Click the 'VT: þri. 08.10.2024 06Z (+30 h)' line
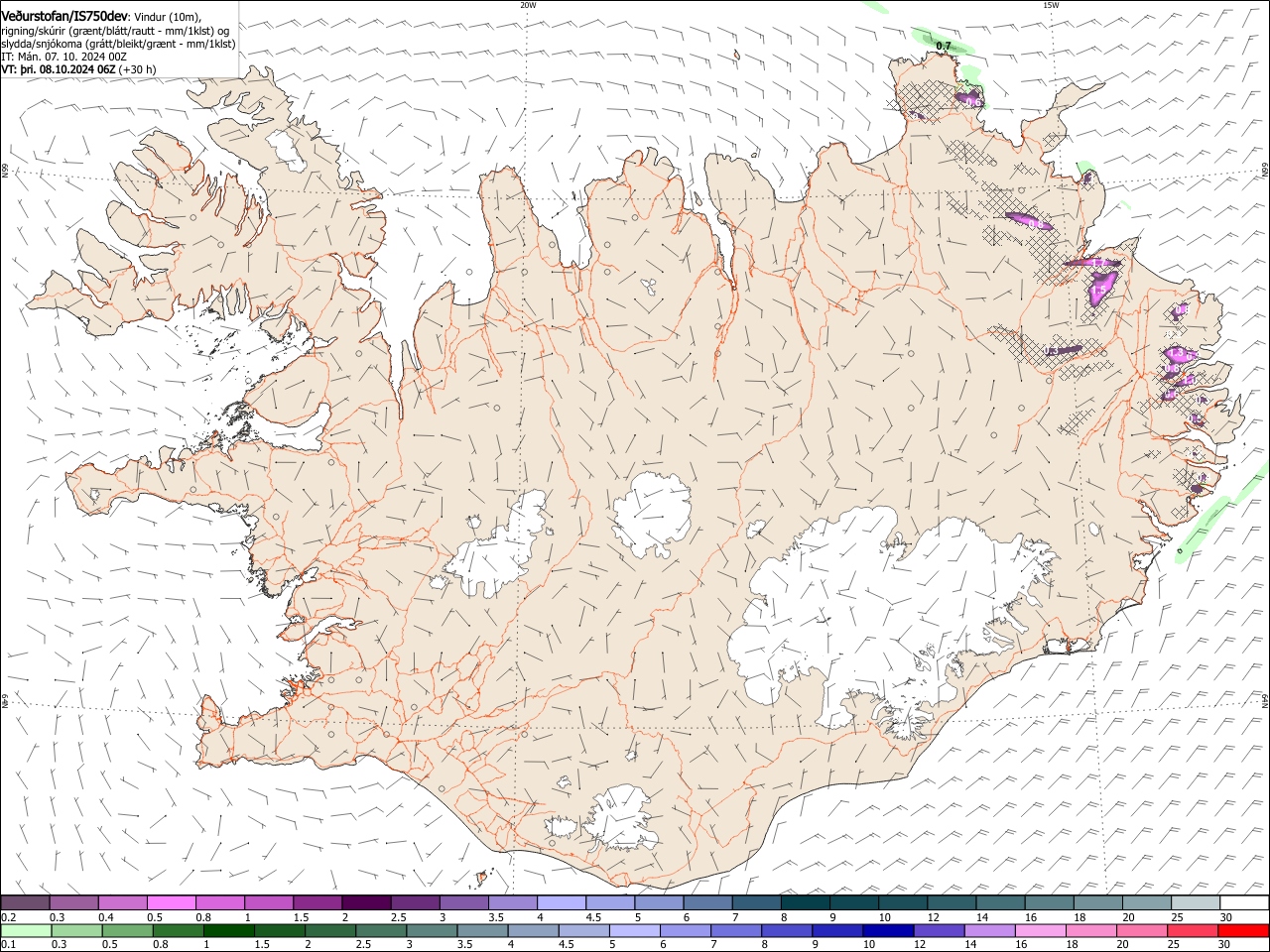Viewport: 1270px width, 952px height. (x=78, y=69)
